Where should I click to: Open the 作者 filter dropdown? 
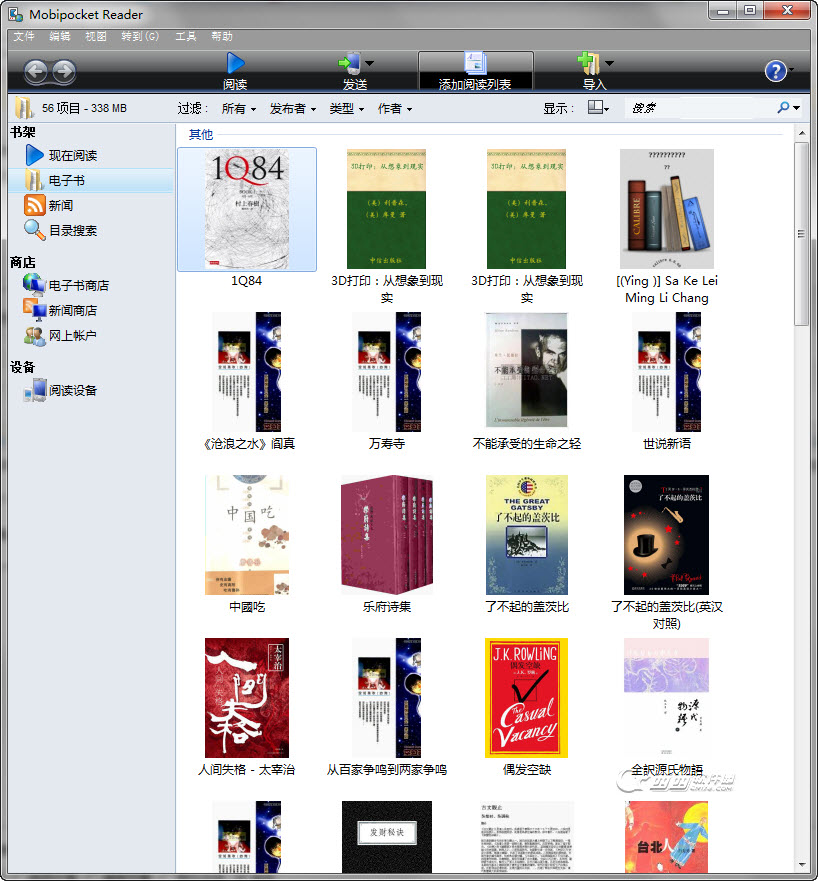click(x=394, y=108)
